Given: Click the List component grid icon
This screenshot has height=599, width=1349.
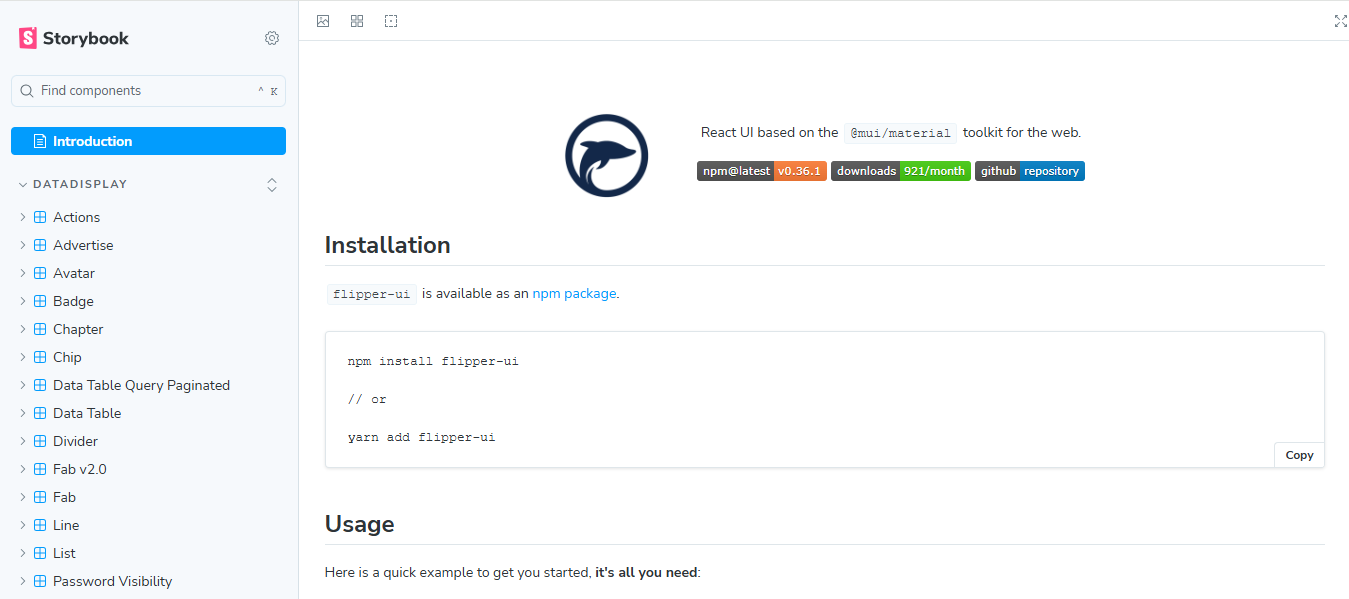Looking at the screenshot, I should [x=40, y=553].
